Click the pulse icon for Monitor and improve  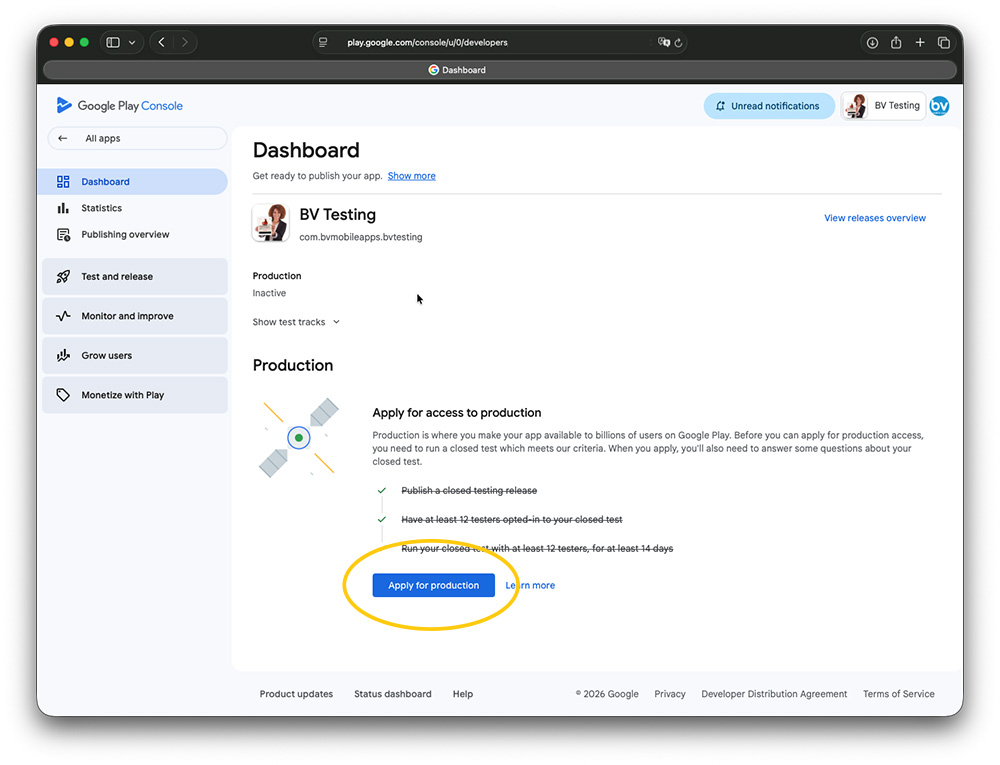63,316
